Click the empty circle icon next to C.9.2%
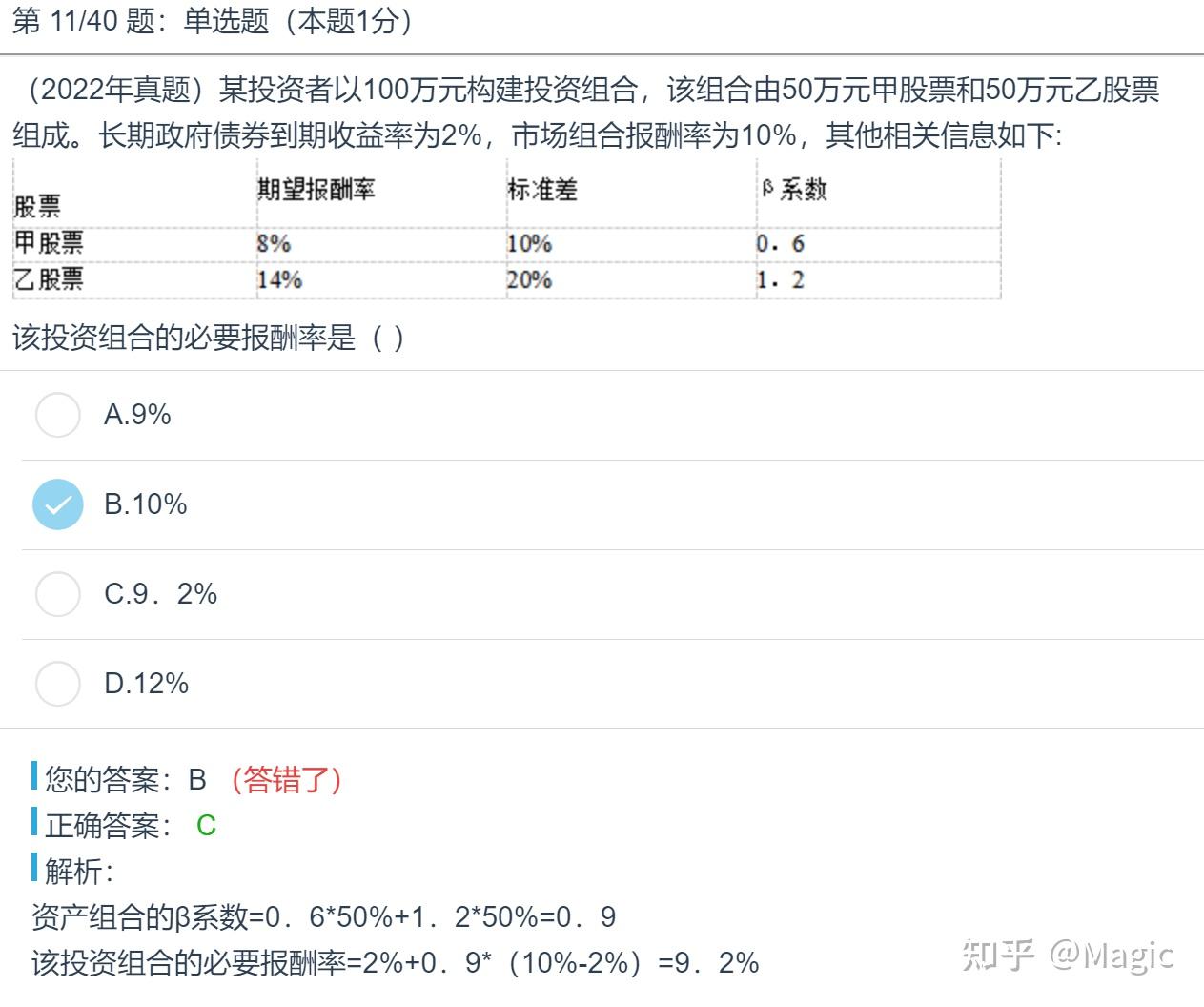Image resolution: width=1204 pixels, height=1007 pixels. click(x=58, y=594)
